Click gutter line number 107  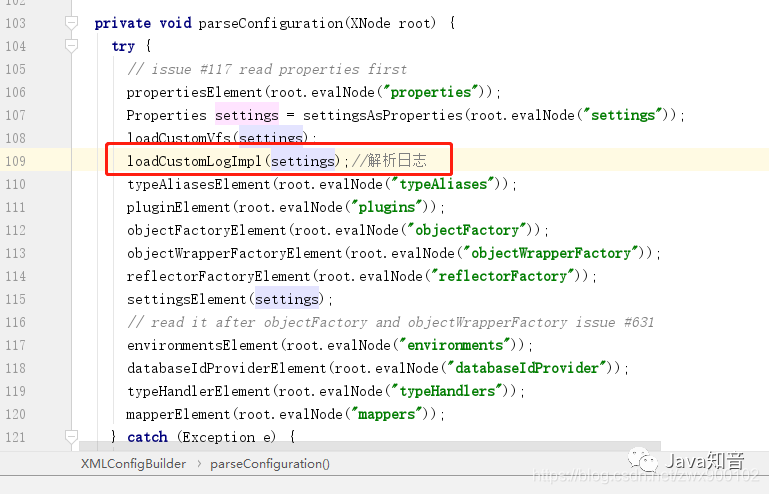click(15, 115)
